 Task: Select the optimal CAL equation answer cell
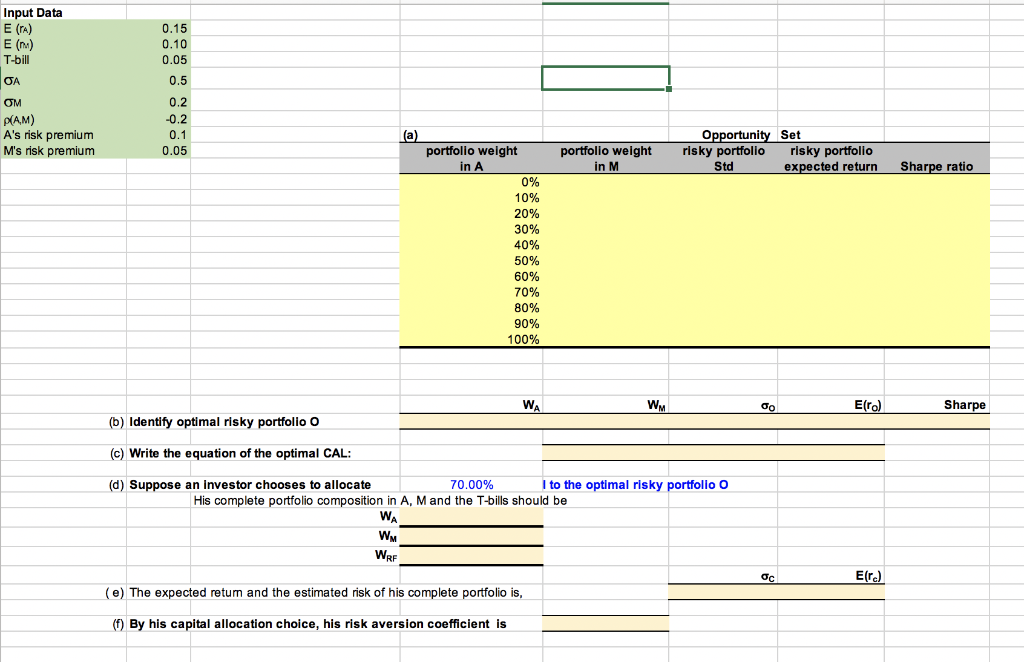(712, 452)
